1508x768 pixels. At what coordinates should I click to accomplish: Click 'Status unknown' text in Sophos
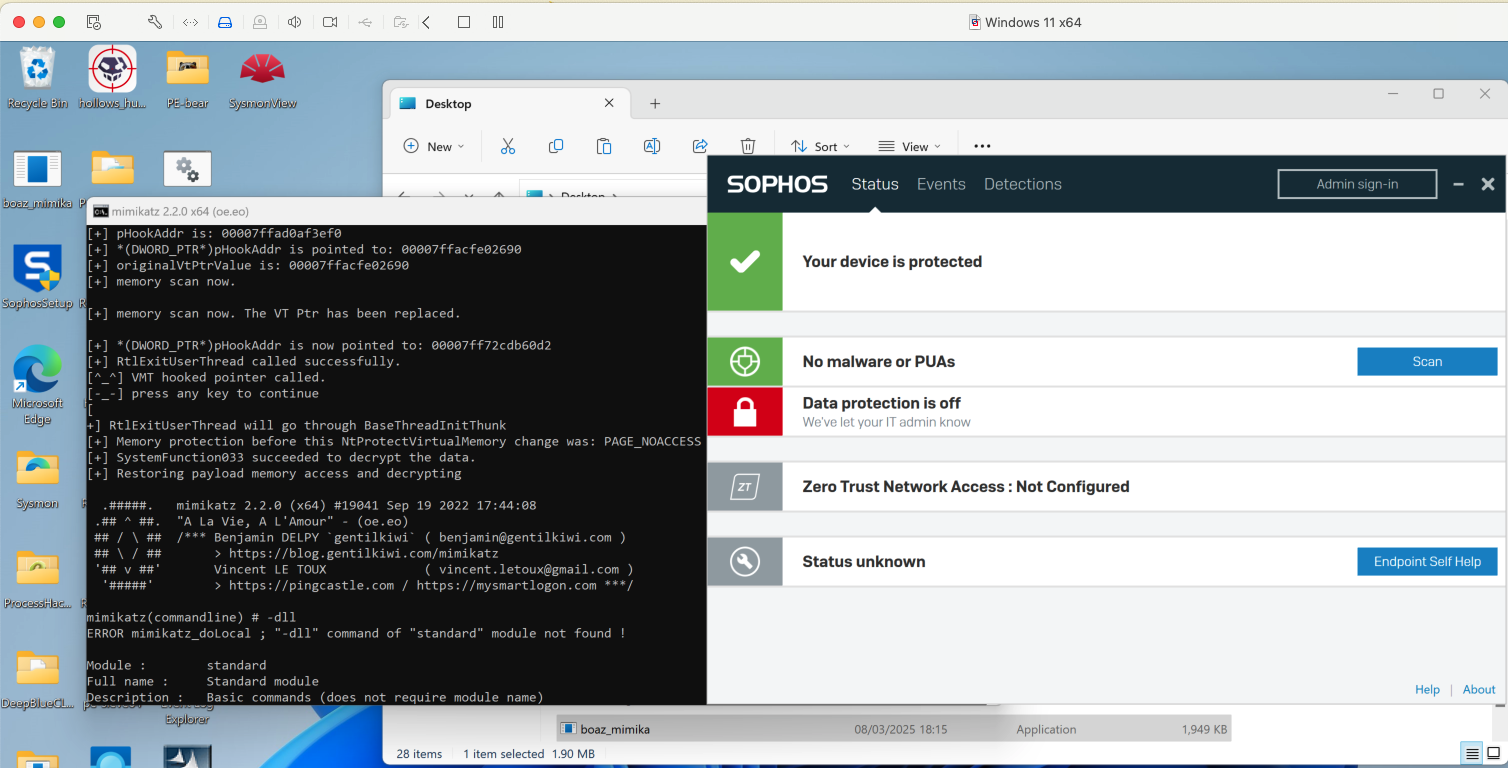[864, 561]
